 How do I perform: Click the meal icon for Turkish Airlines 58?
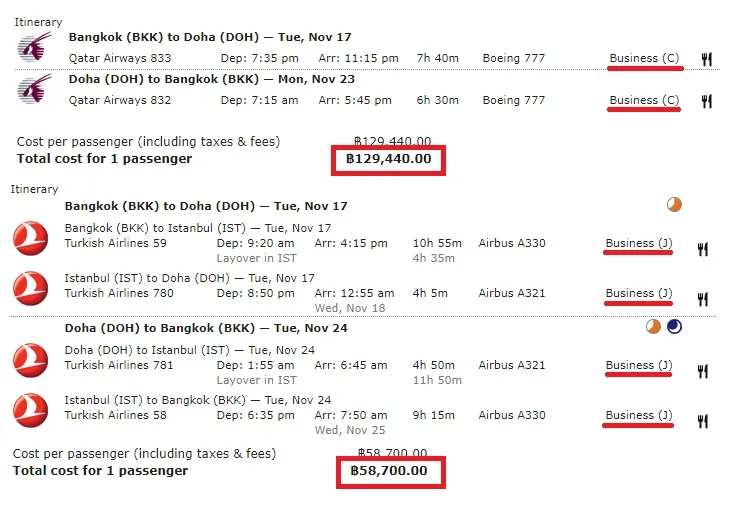pos(702,421)
